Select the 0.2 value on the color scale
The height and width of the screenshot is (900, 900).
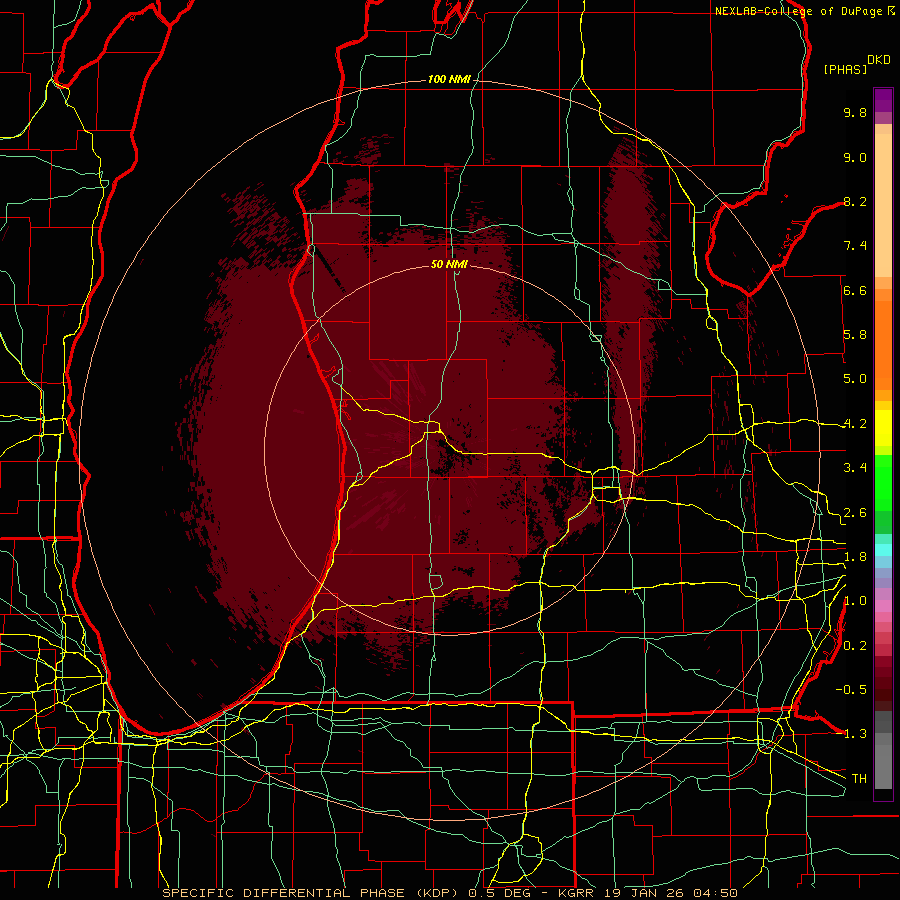tap(855, 646)
